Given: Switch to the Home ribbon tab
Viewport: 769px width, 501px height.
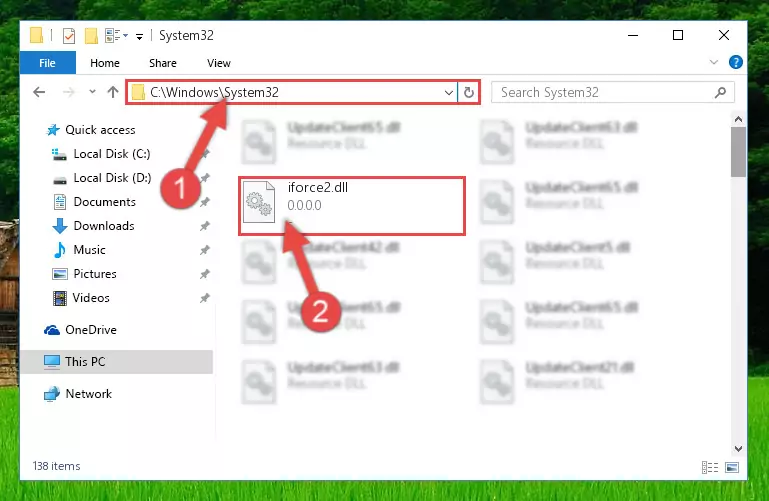Looking at the screenshot, I should click(104, 63).
